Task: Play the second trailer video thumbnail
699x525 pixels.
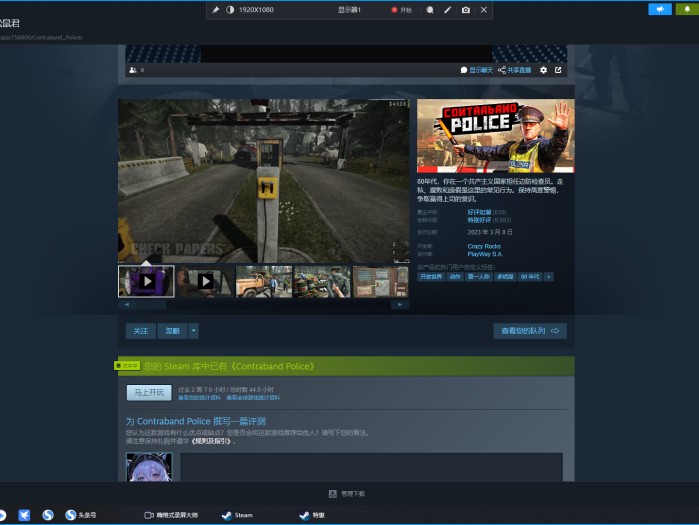Action: coord(205,281)
